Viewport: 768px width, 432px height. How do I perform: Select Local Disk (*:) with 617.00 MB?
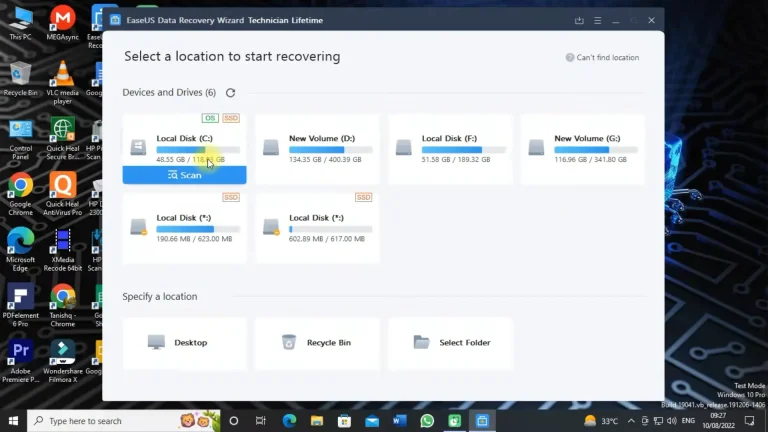pos(317,228)
